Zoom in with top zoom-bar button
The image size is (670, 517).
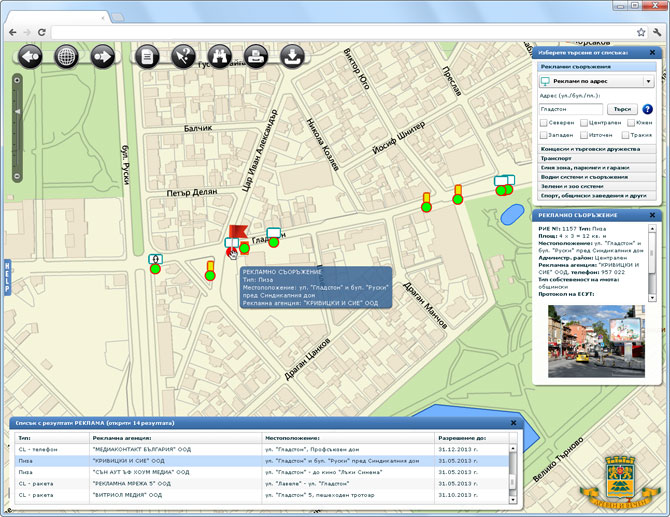17,80
